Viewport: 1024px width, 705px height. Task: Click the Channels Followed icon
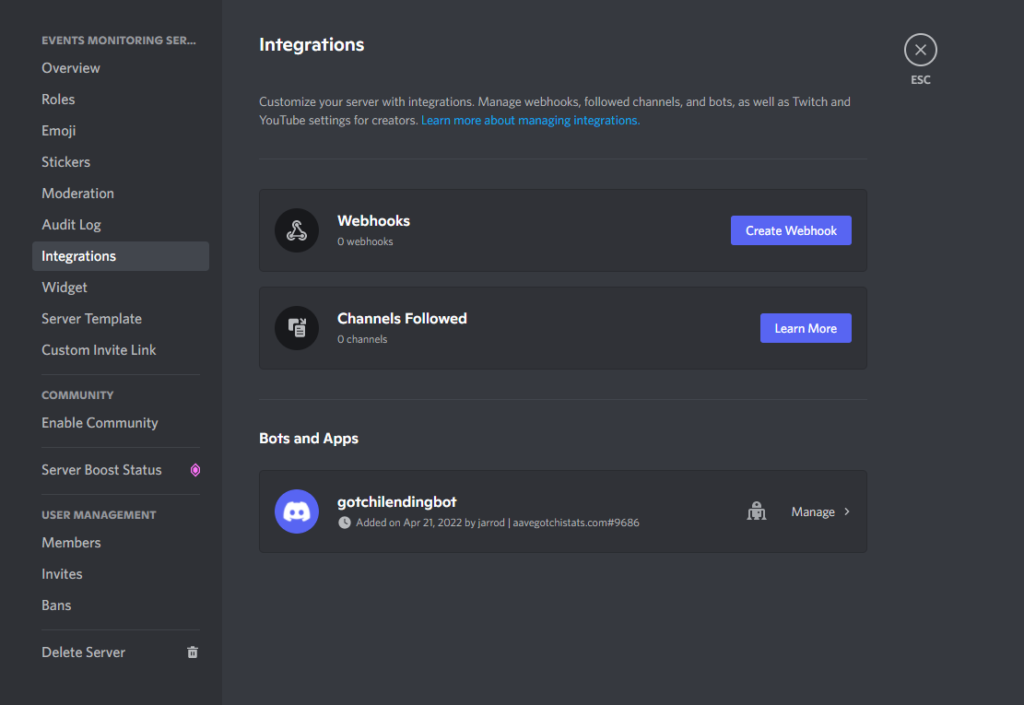pos(296,328)
